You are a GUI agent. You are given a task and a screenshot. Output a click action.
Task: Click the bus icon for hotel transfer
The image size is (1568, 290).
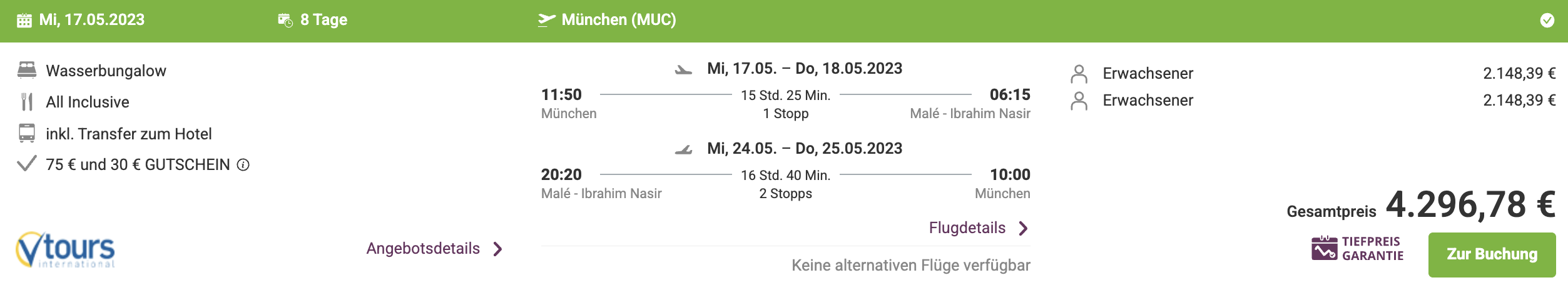coord(27,133)
